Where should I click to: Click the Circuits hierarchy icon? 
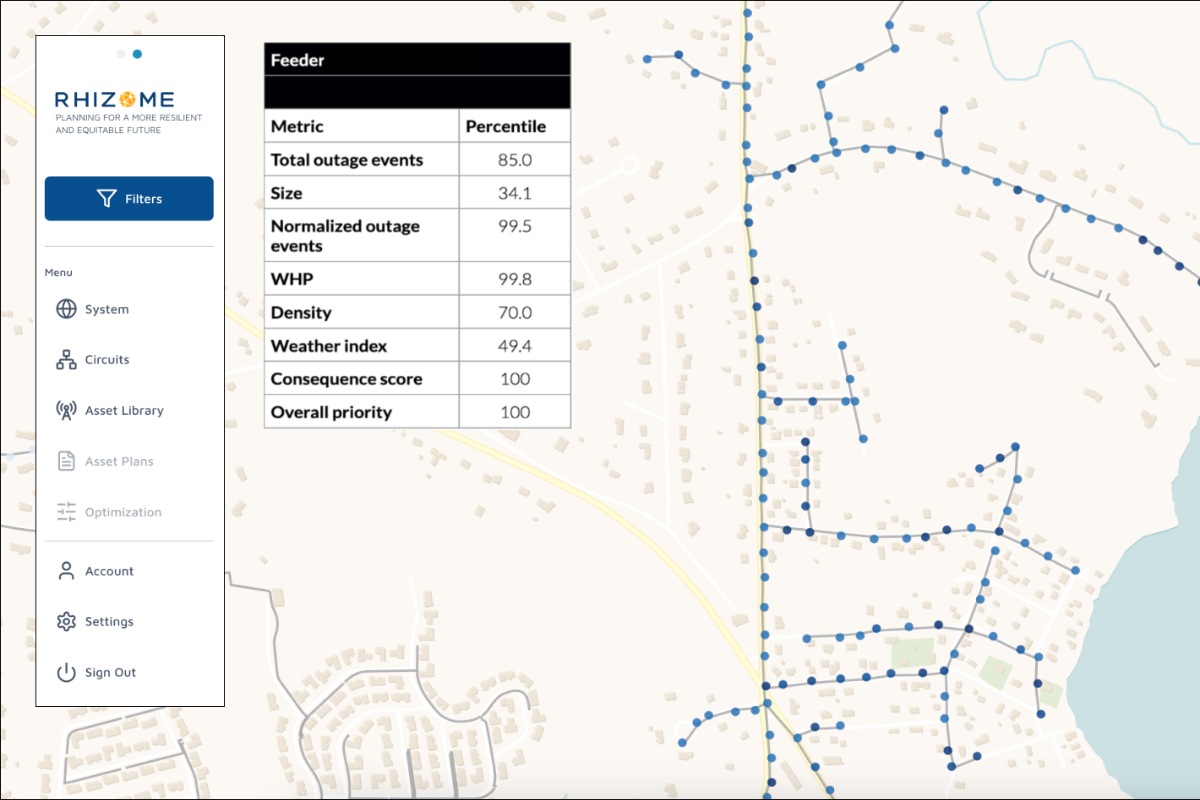pos(65,359)
